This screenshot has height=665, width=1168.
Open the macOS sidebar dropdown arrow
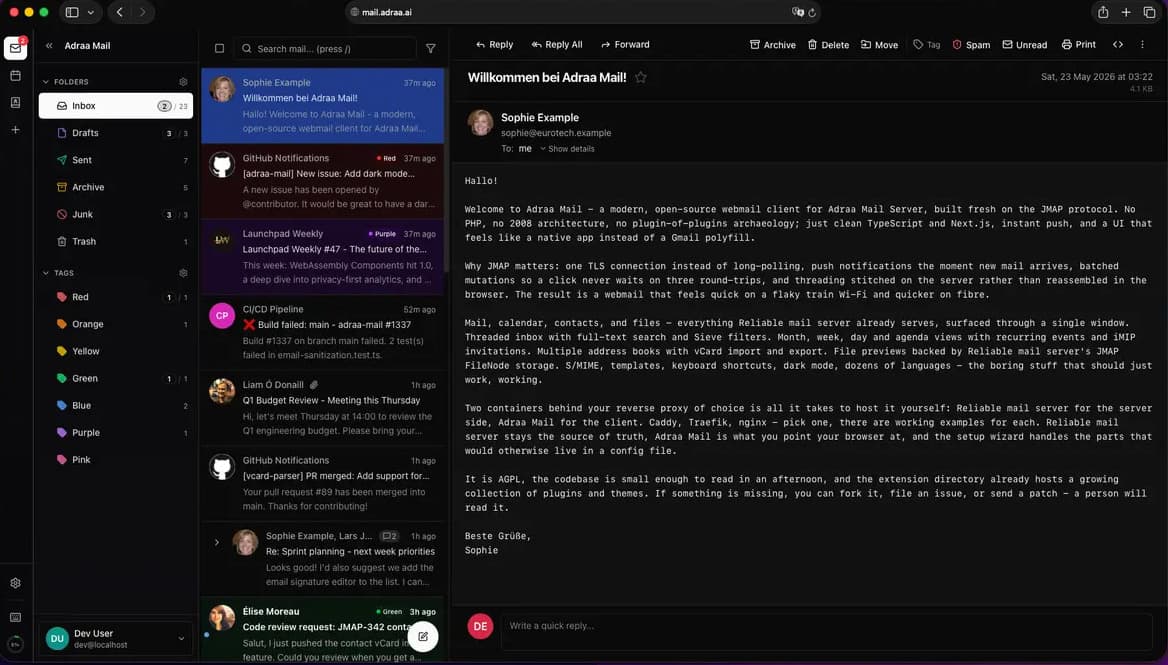point(91,12)
